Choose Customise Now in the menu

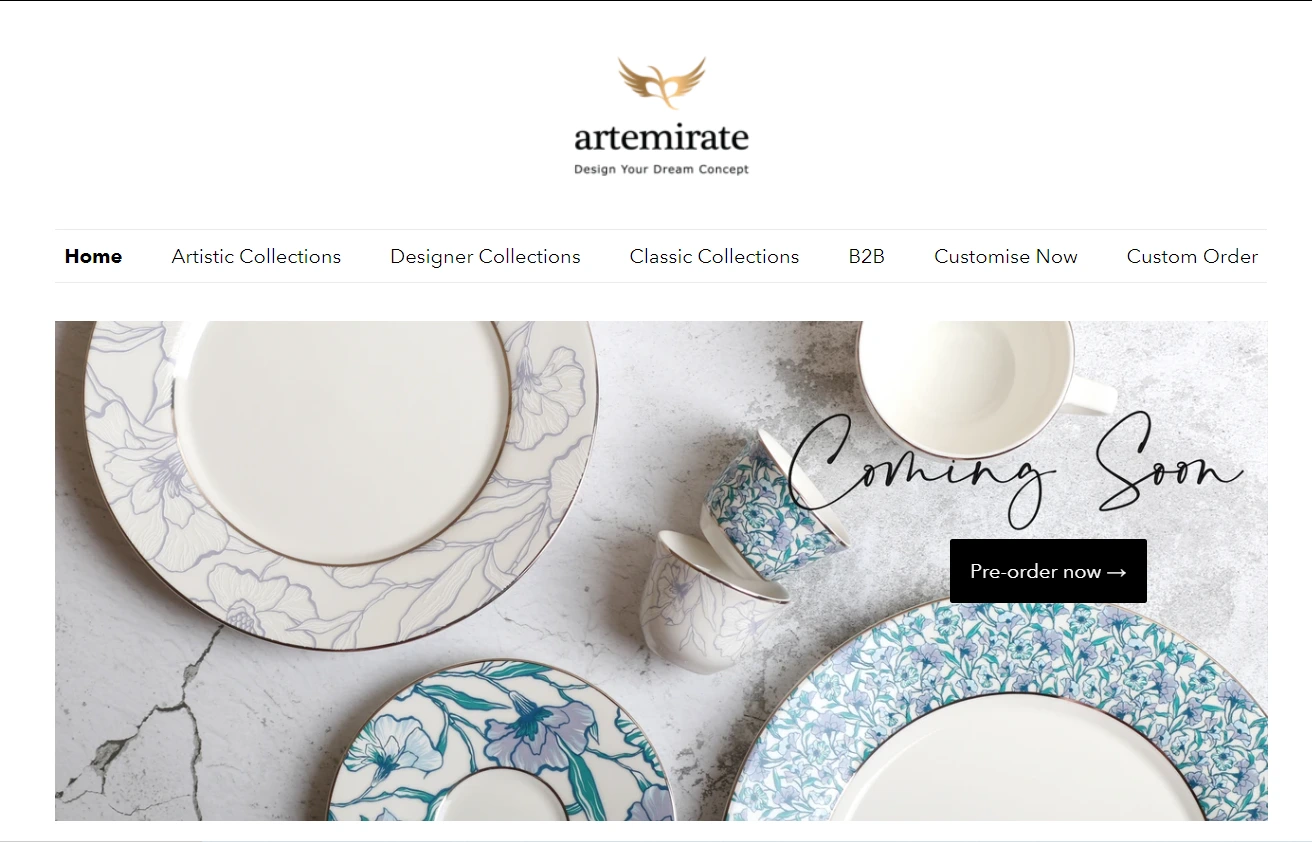point(1005,256)
